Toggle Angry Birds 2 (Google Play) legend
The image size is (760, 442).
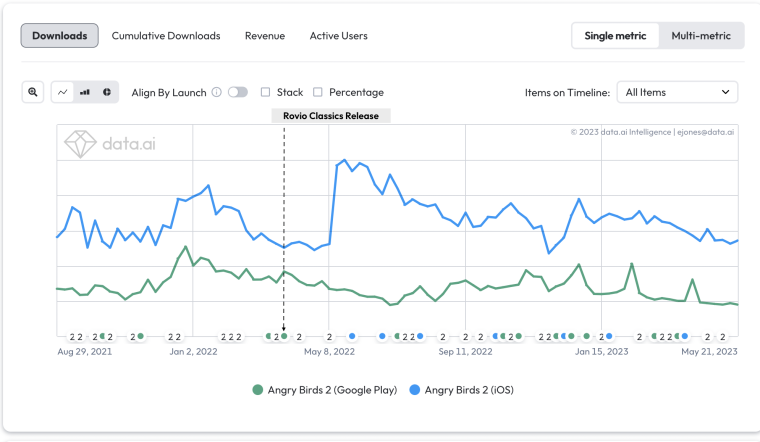[325, 390]
